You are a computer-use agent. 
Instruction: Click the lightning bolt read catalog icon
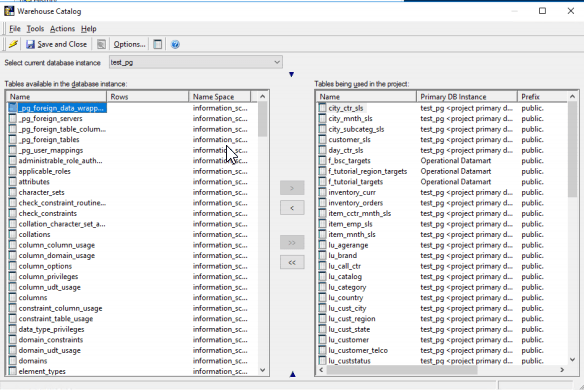click(13, 44)
